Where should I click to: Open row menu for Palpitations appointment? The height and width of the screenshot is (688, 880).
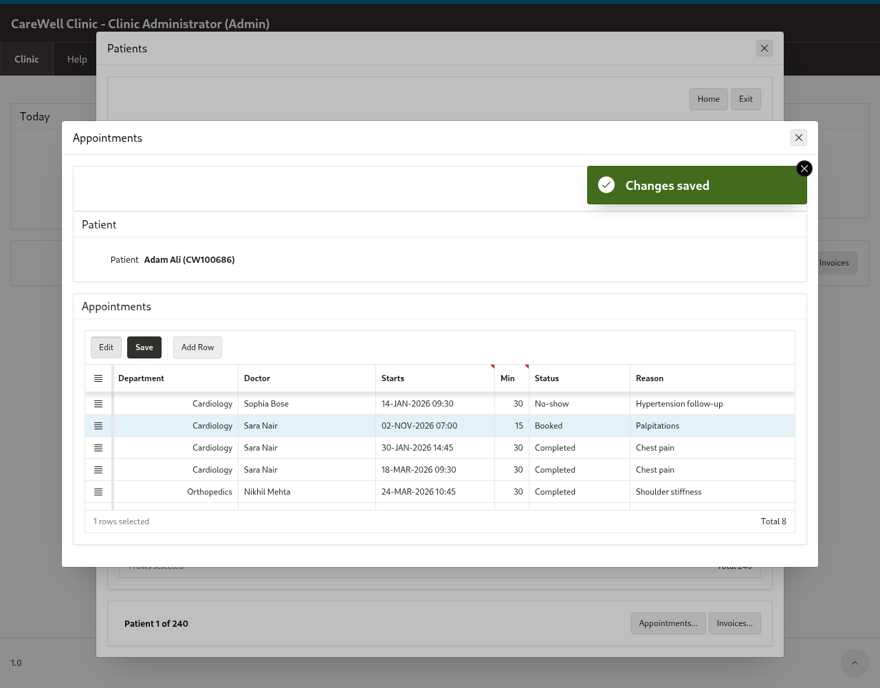tap(98, 425)
